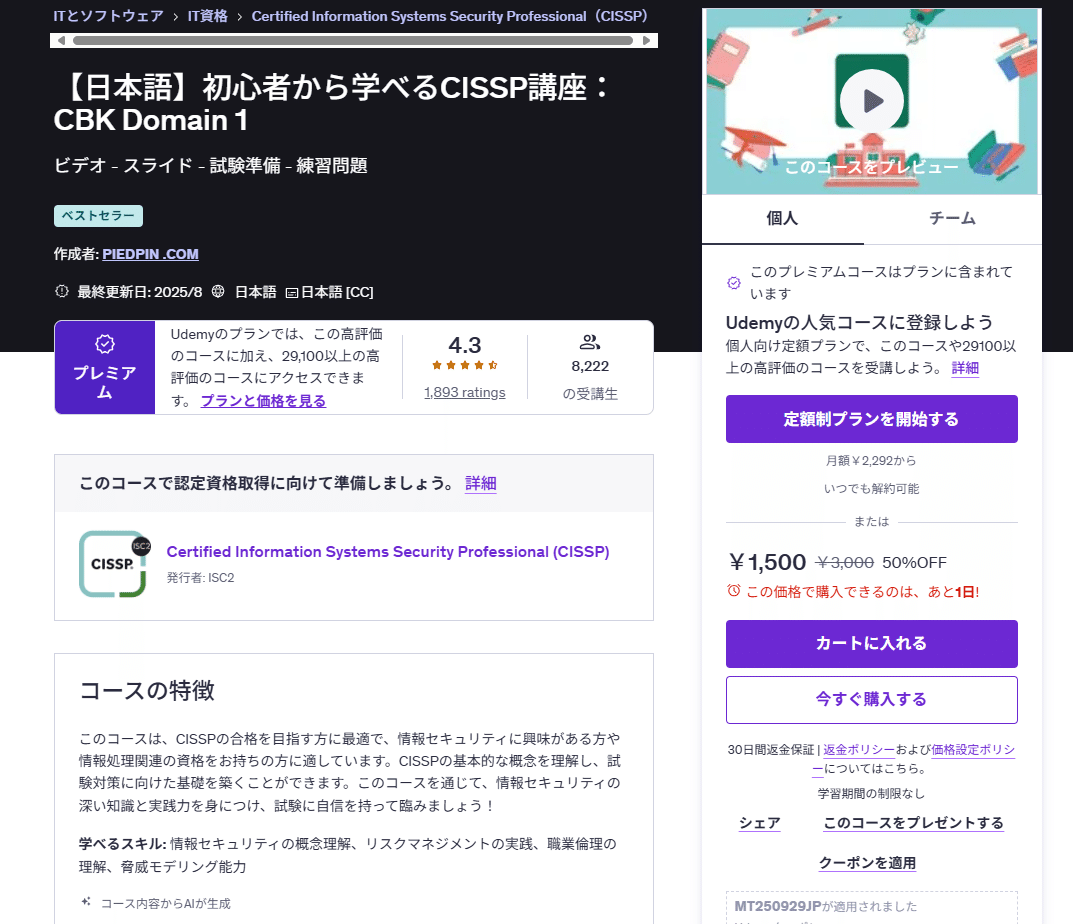1073x924 pixels.
Task: Click the students icon above 8,222
Action: click(589, 345)
